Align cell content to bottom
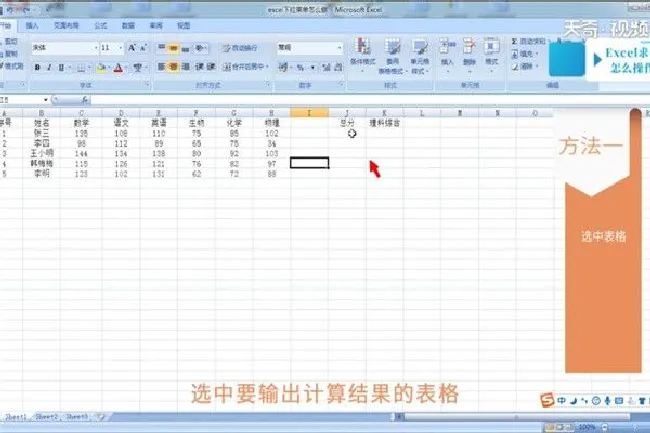The height and width of the screenshot is (433, 650). tap(185, 48)
